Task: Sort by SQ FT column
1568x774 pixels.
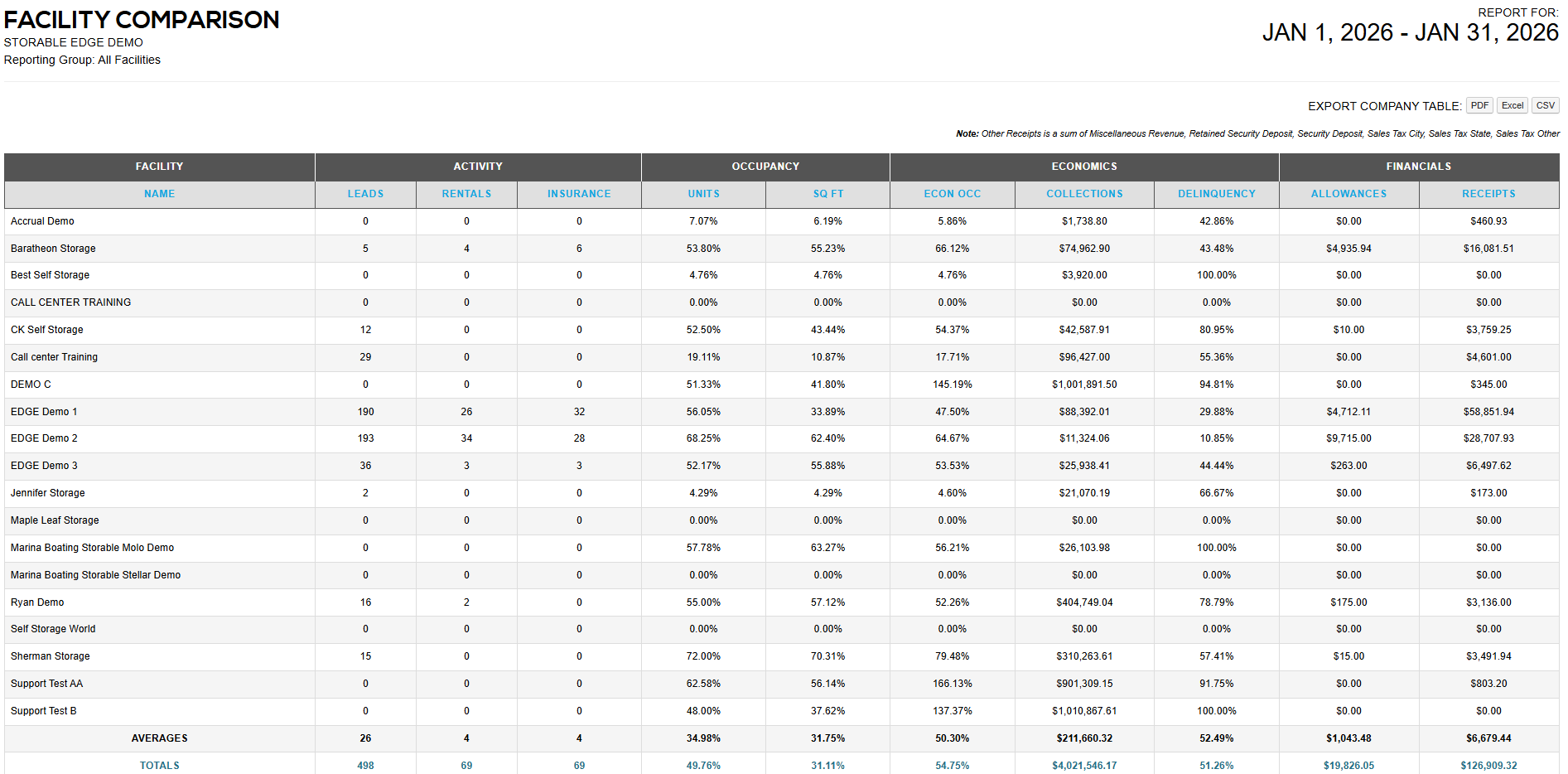Action: 827,194
